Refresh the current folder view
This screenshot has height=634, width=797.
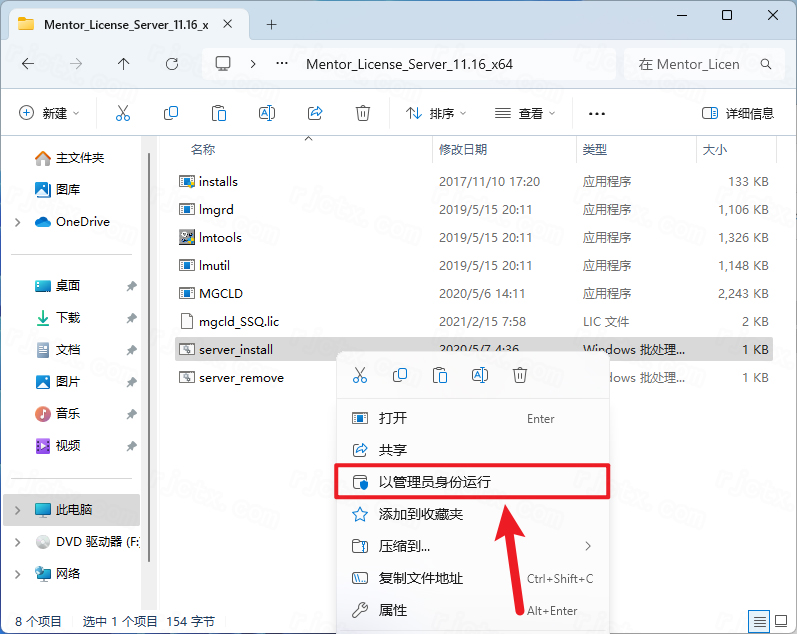[x=172, y=64]
